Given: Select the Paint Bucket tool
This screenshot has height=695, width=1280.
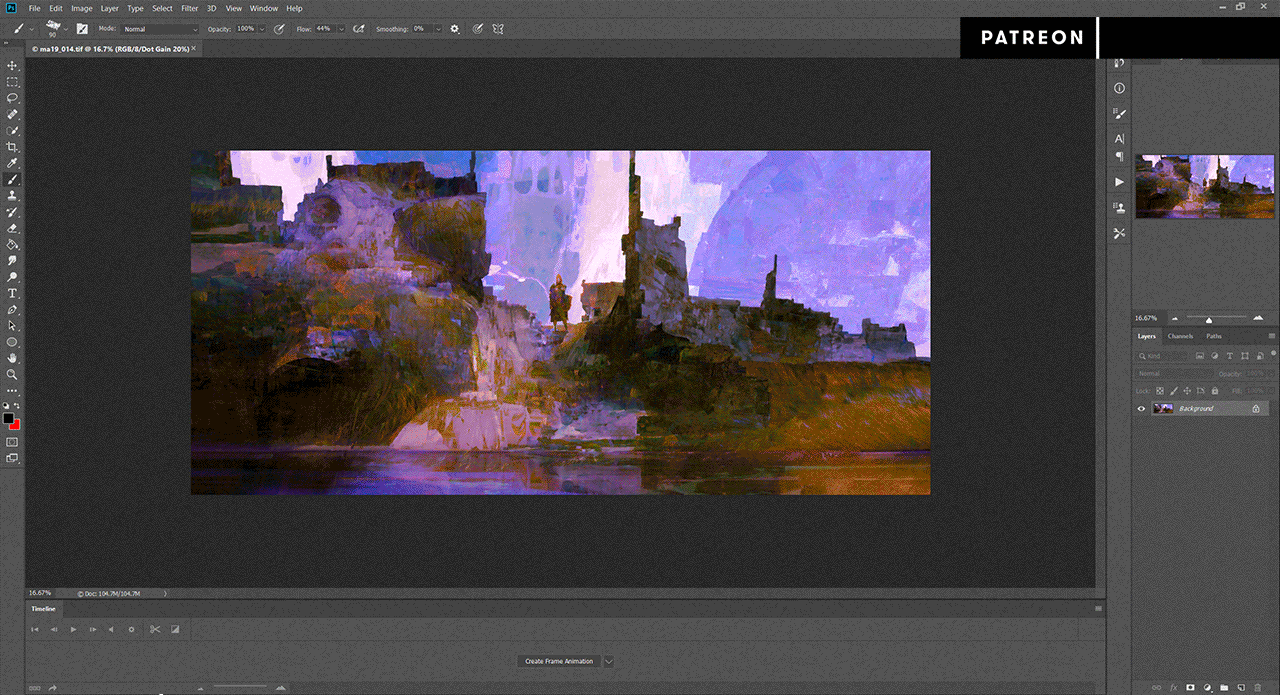Looking at the screenshot, I should click(12, 244).
